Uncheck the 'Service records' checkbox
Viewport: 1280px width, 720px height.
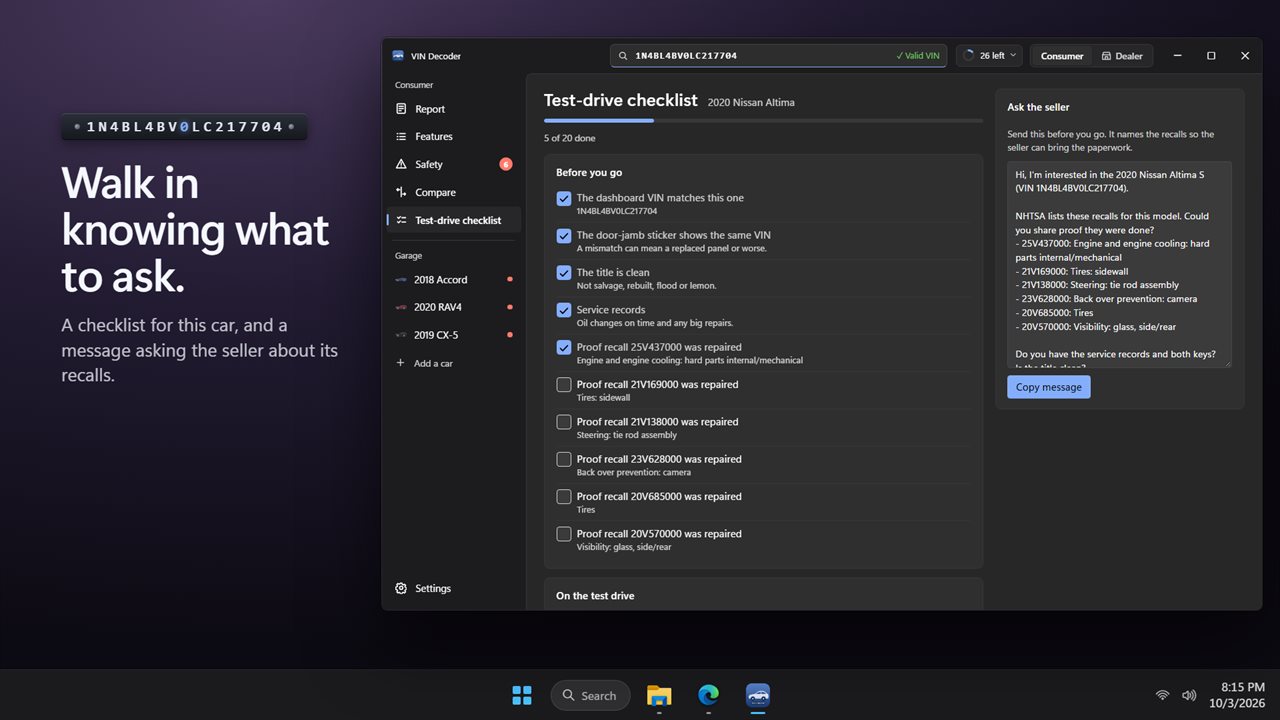[564, 310]
